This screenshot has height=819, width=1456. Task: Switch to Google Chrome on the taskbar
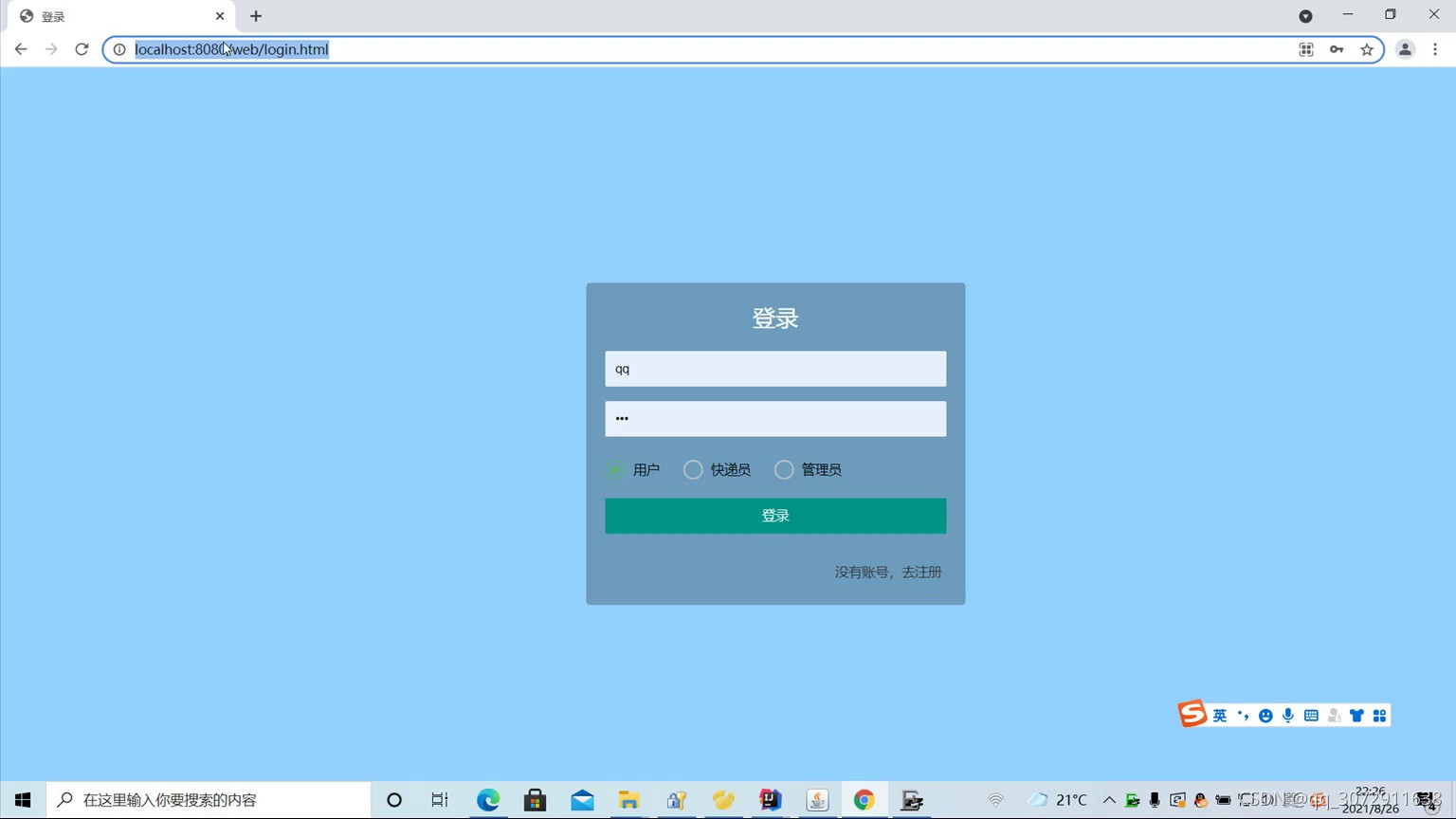click(x=864, y=800)
